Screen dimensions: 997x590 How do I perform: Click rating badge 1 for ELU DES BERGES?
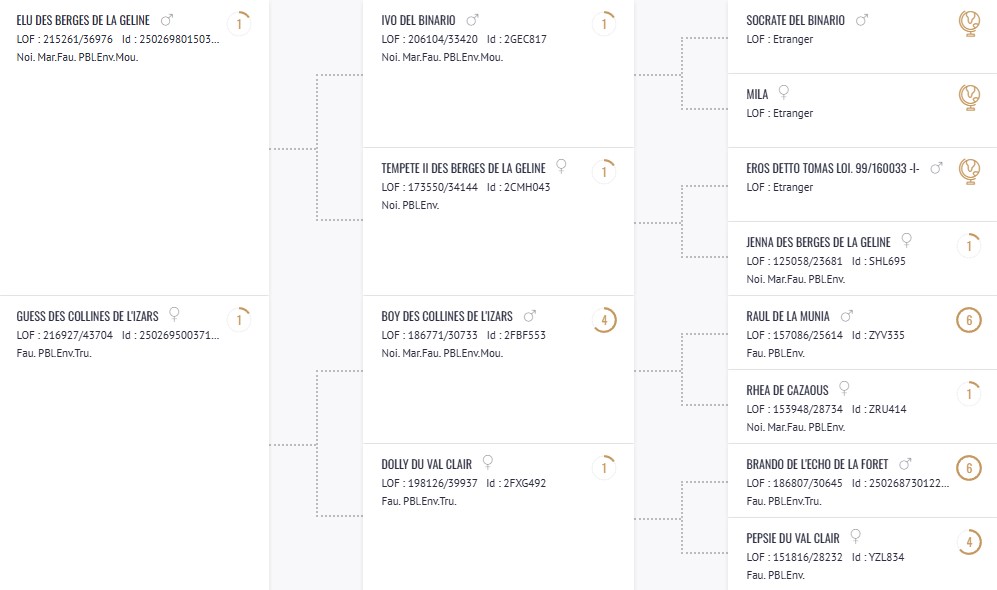click(x=239, y=23)
